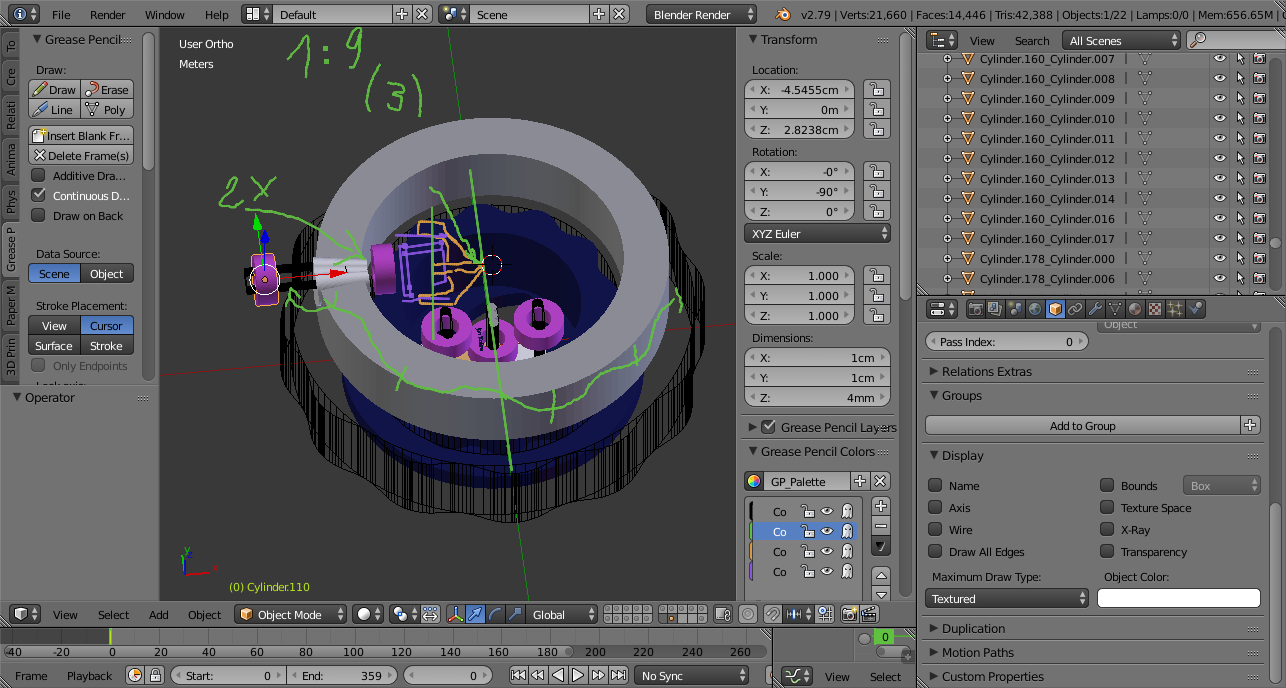Tick the Name display checkbox
This screenshot has height=688, width=1286.
(x=935, y=485)
